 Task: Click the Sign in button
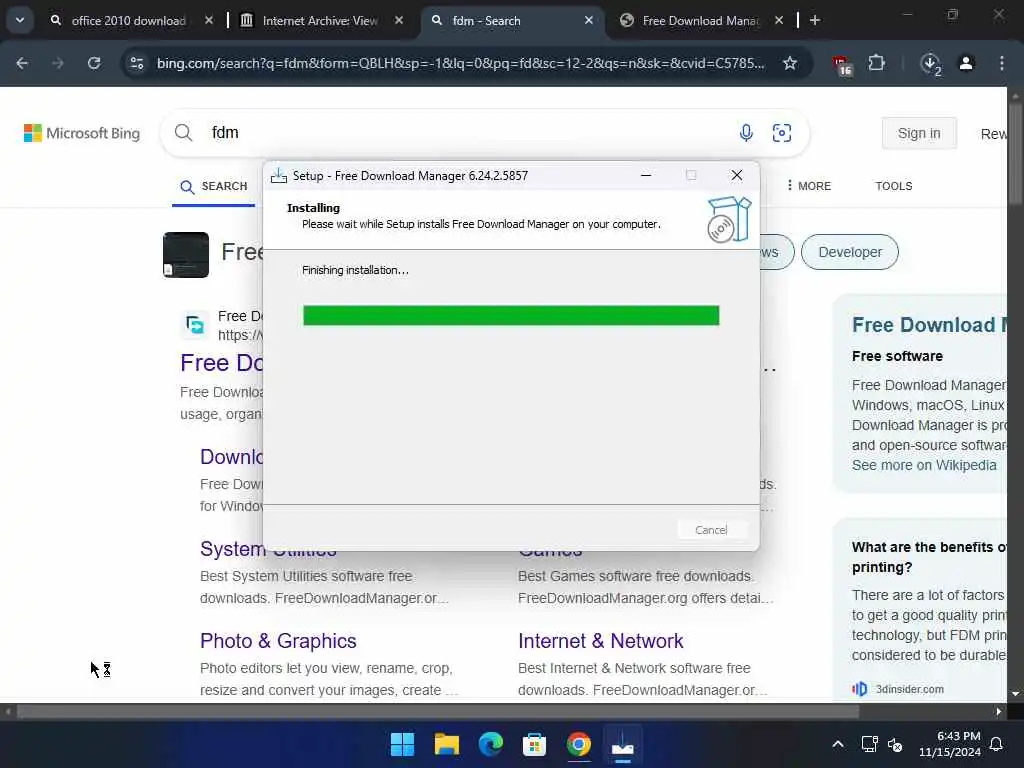[x=919, y=133]
